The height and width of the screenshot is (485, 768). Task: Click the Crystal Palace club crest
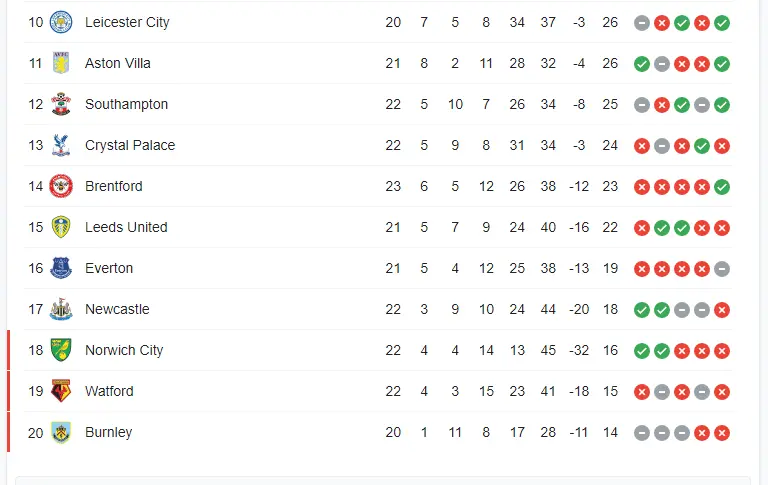click(61, 145)
